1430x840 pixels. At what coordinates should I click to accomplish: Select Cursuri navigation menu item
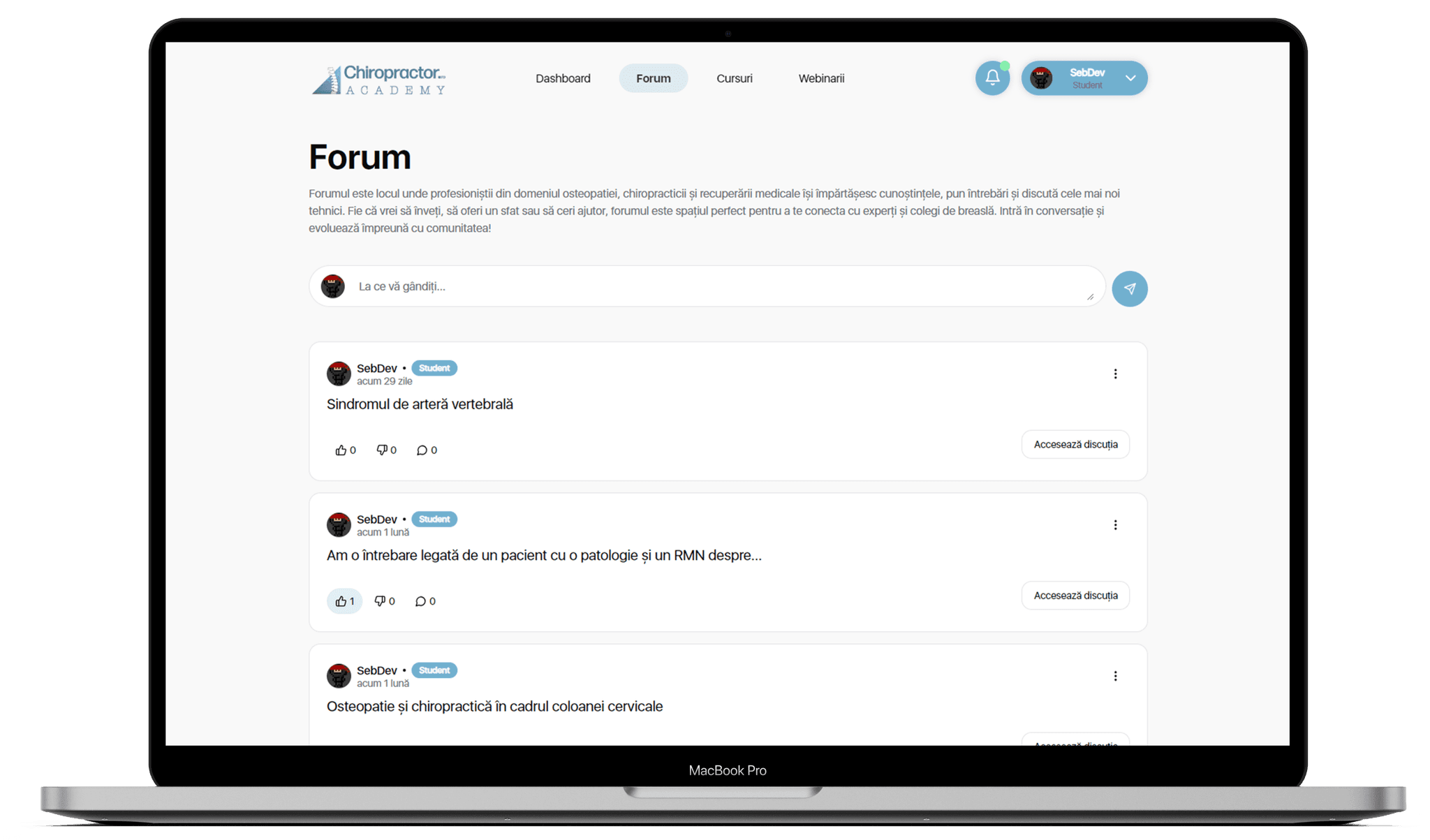(x=736, y=78)
